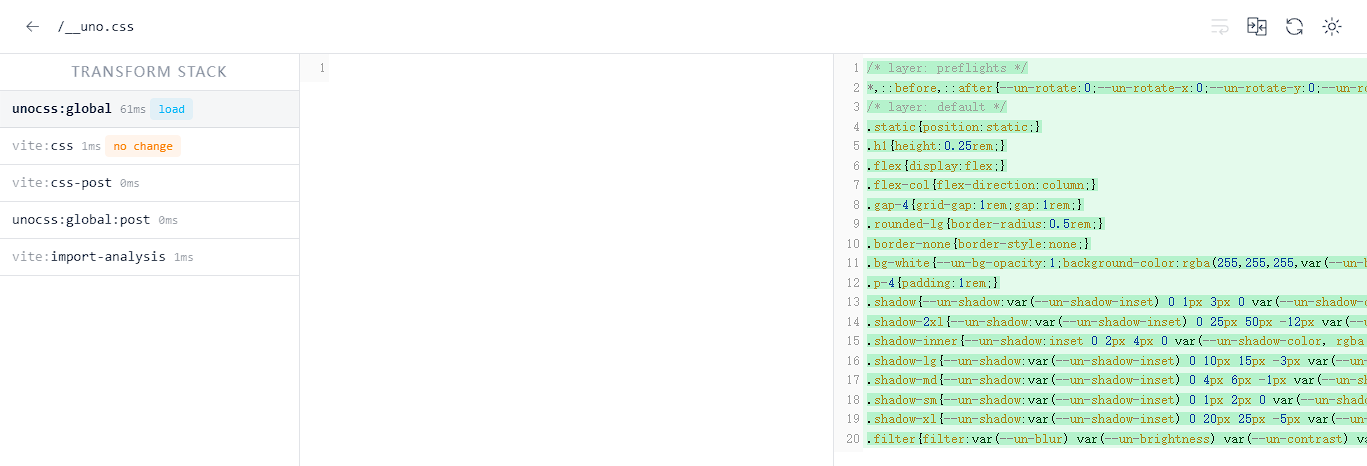
Task: Select unocss:global:post transform entry
Action: click(x=149, y=220)
